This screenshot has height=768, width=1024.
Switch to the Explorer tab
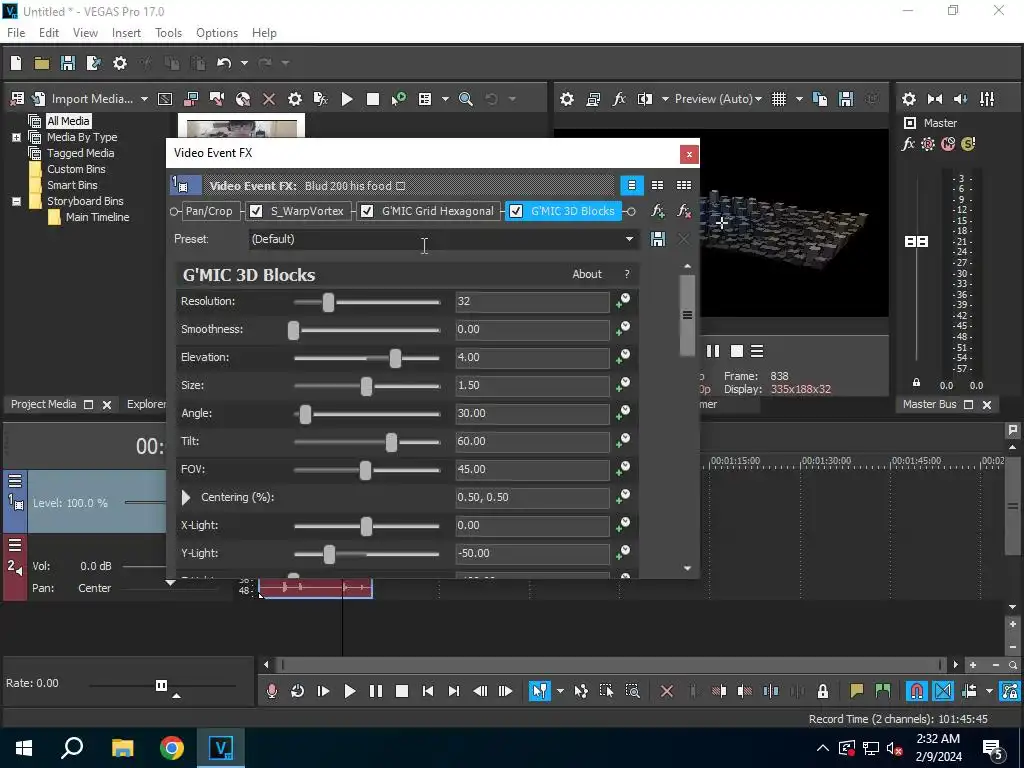pos(146,404)
